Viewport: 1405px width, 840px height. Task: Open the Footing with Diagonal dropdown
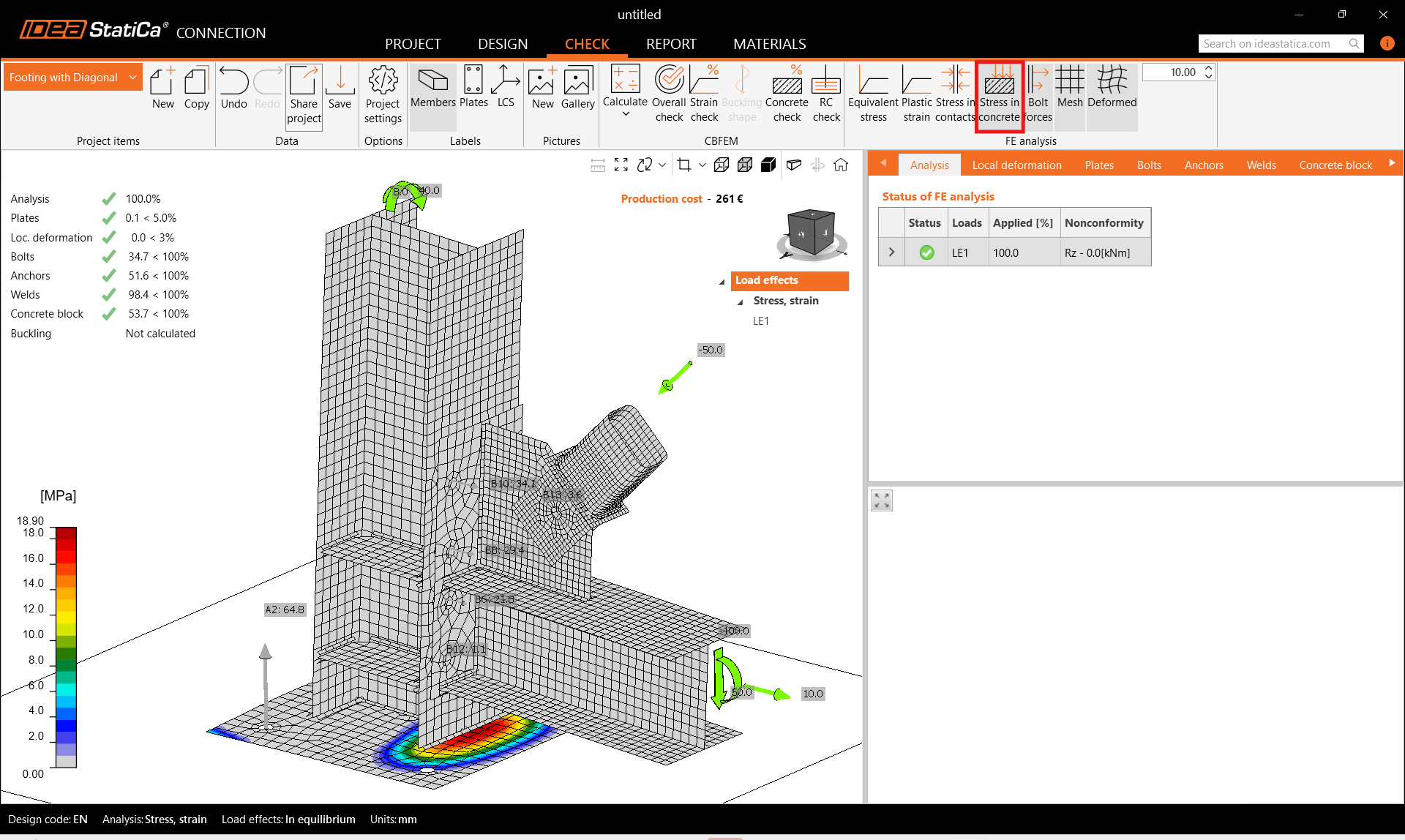point(132,78)
